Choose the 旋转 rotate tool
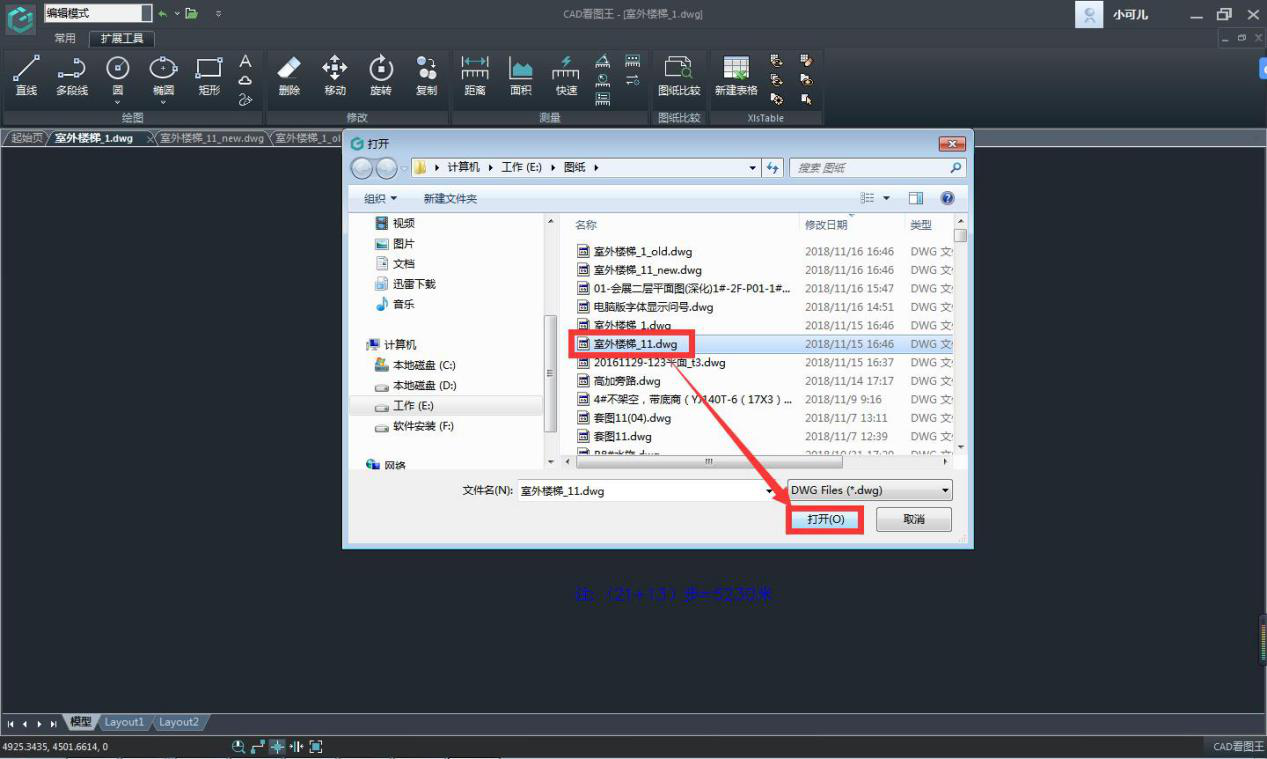The height and width of the screenshot is (759, 1267). click(381, 76)
